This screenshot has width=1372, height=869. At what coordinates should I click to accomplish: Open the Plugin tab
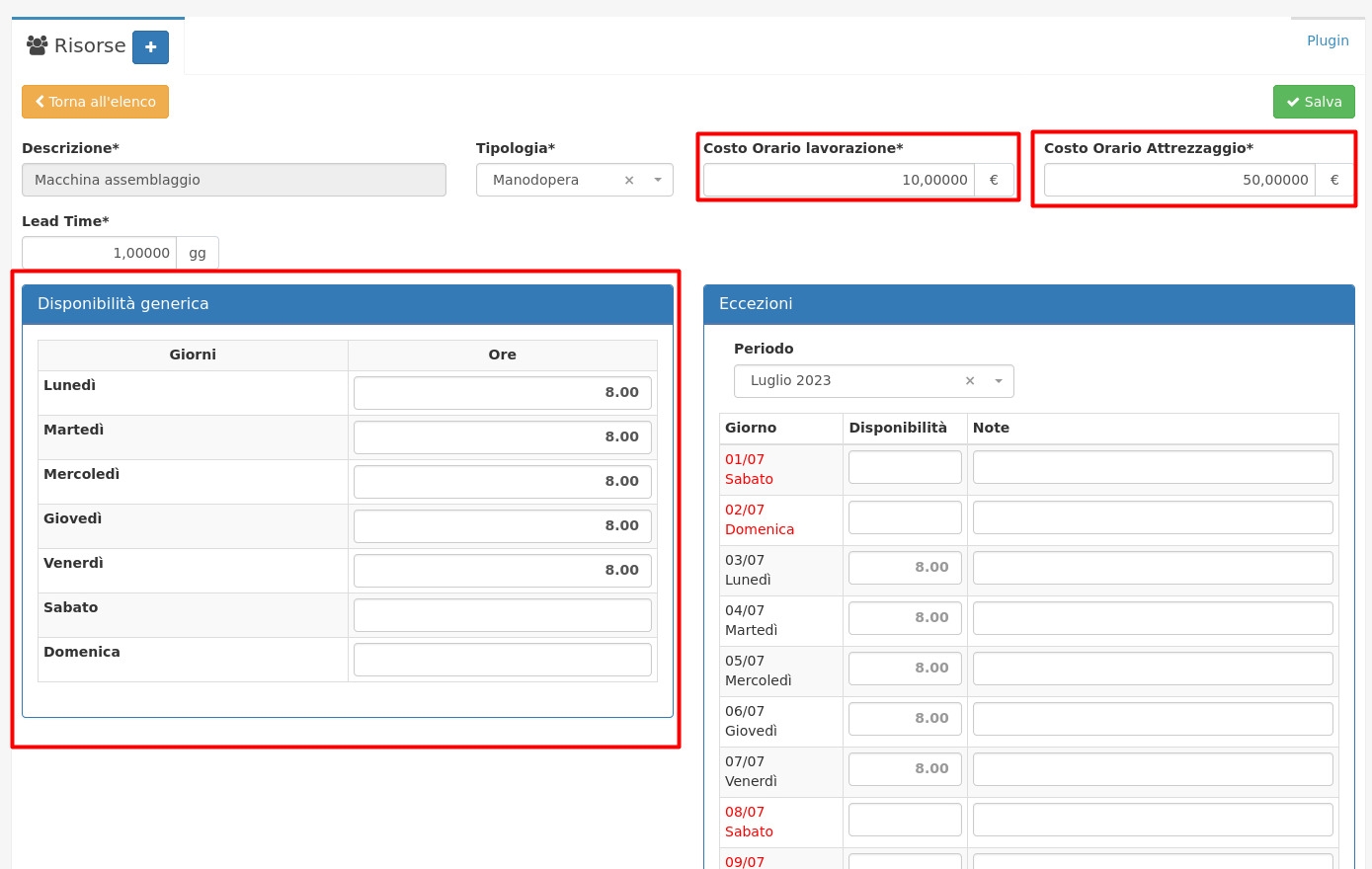(x=1328, y=40)
